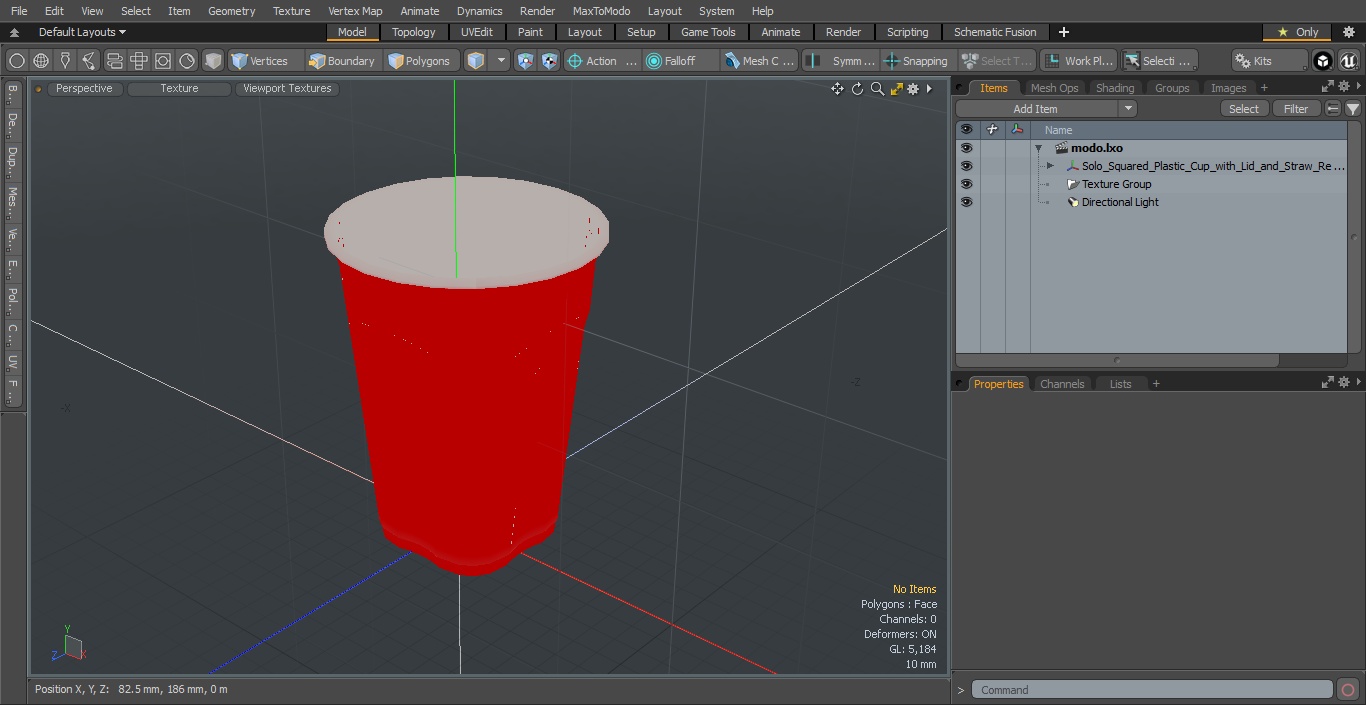Open the Work Plane menu

[x=1078, y=61]
